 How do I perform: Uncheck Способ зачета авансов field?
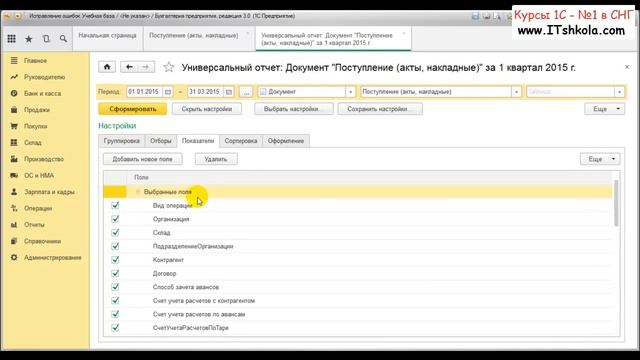pyautogui.click(x=115, y=287)
